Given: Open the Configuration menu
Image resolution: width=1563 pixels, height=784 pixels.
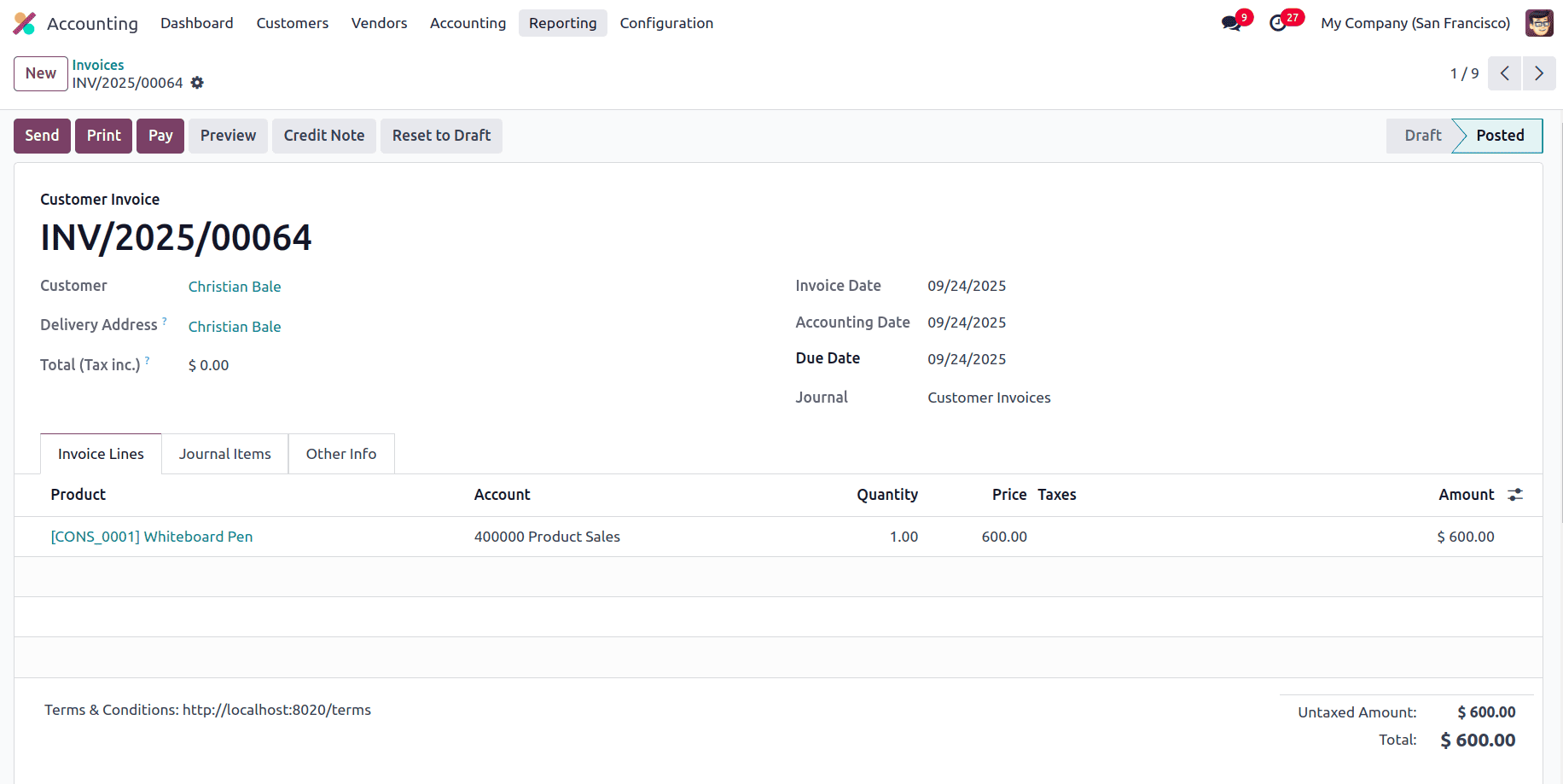Looking at the screenshot, I should [x=666, y=23].
